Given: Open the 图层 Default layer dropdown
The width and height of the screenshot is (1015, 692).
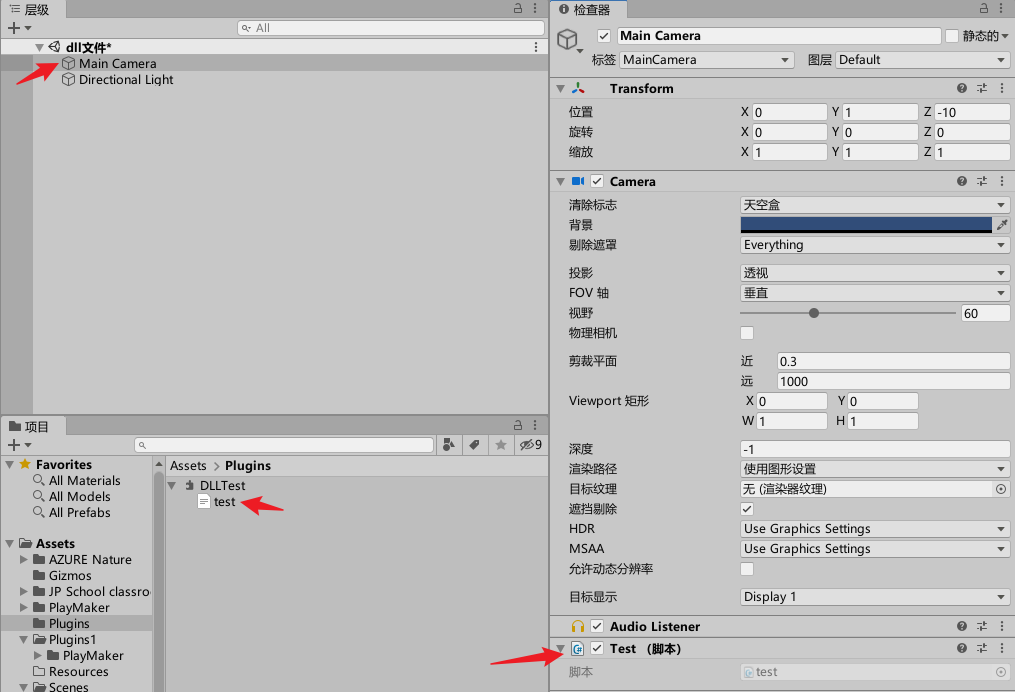Looking at the screenshot, I should (x=922, y=60).
